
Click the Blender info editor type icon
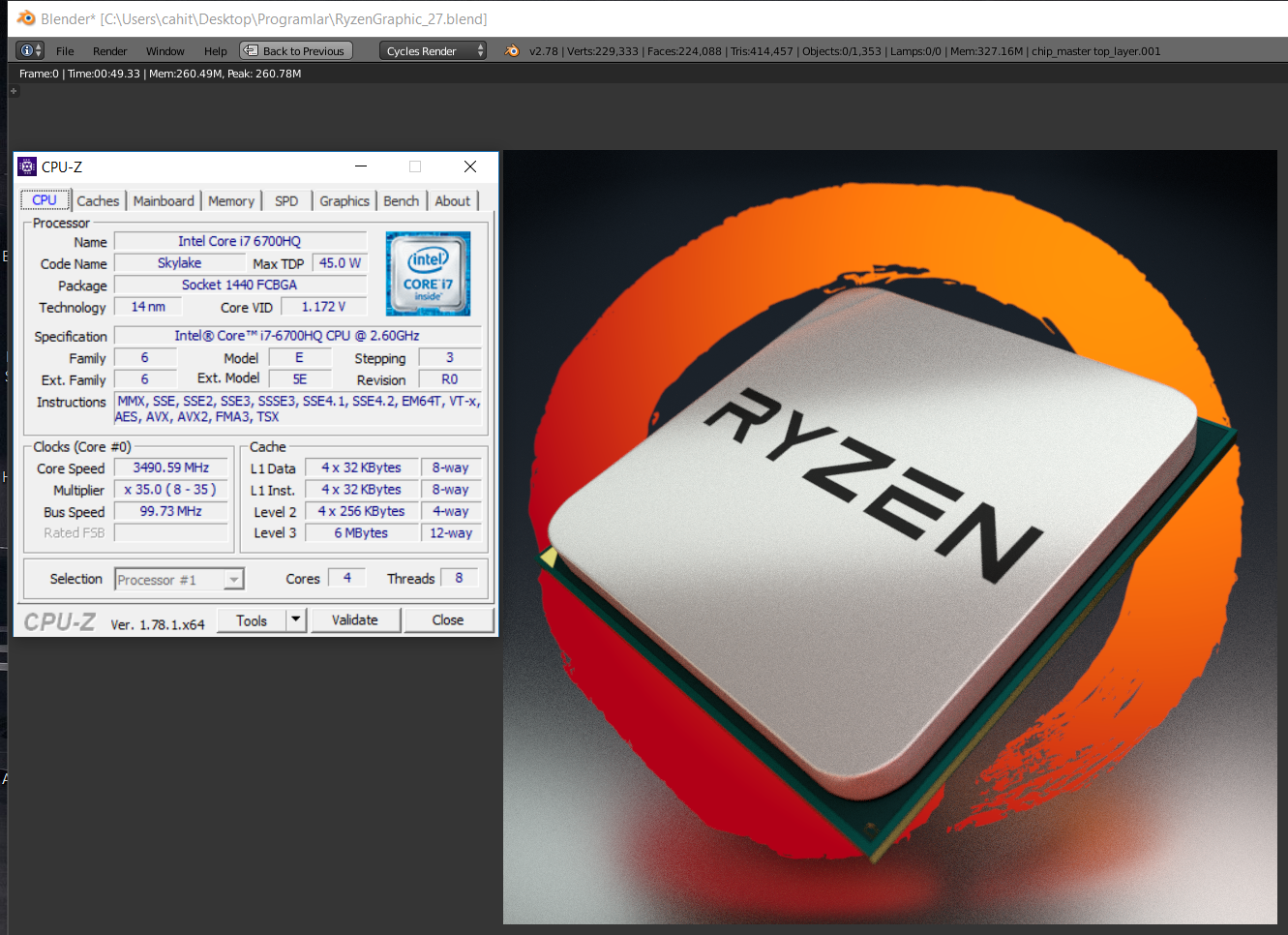point(31,50)
